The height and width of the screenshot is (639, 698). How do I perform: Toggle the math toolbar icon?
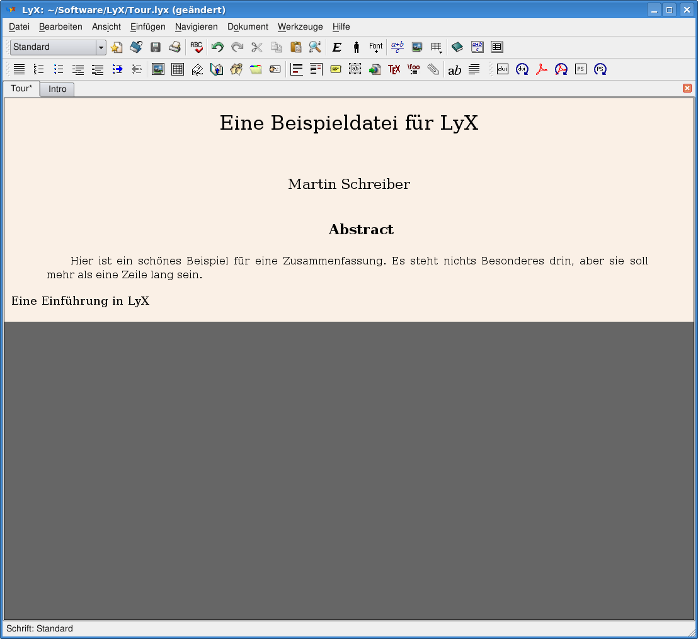point(477,47)
